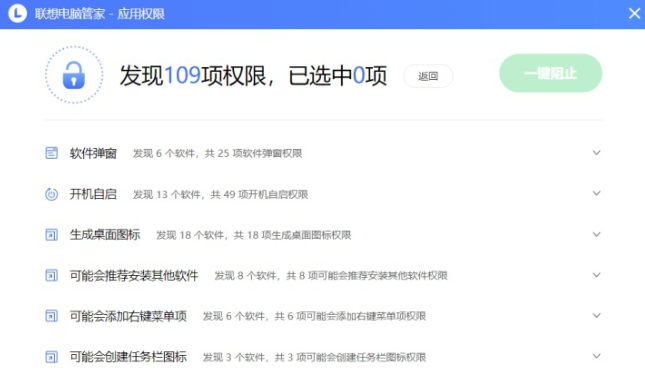This screenshot has width=645, height=390.
Task: Expand the 可能会创建任务栏图标 chevron
Action: (x=596, y=356)
